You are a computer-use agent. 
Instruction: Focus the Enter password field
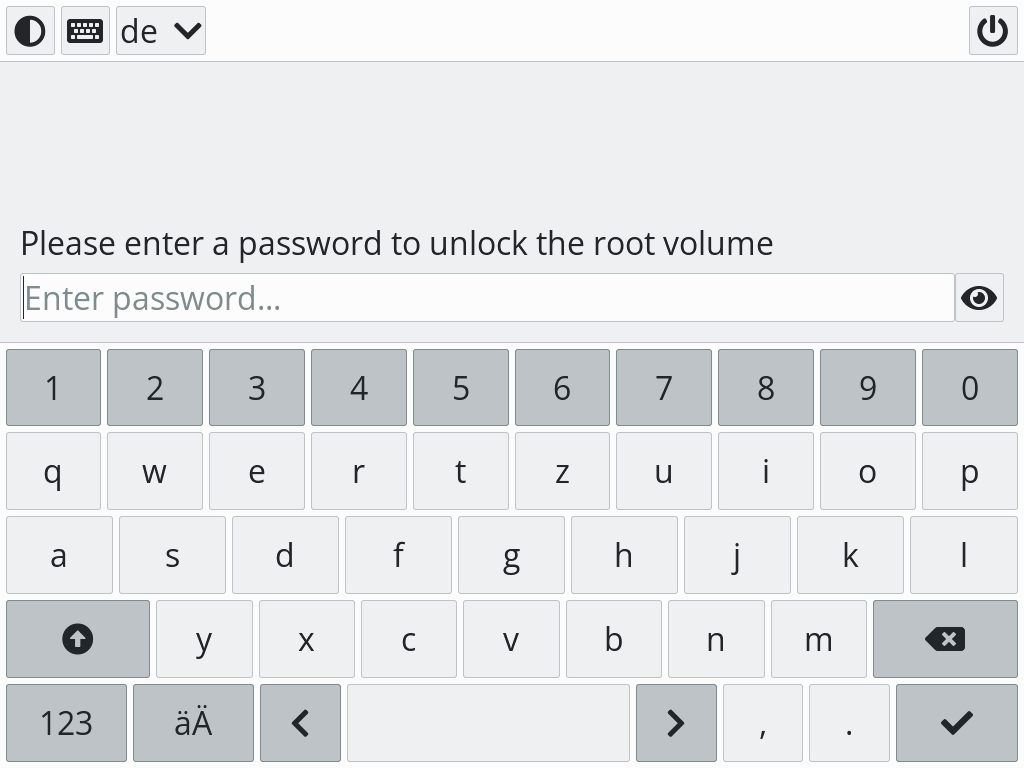click(487, 298)
